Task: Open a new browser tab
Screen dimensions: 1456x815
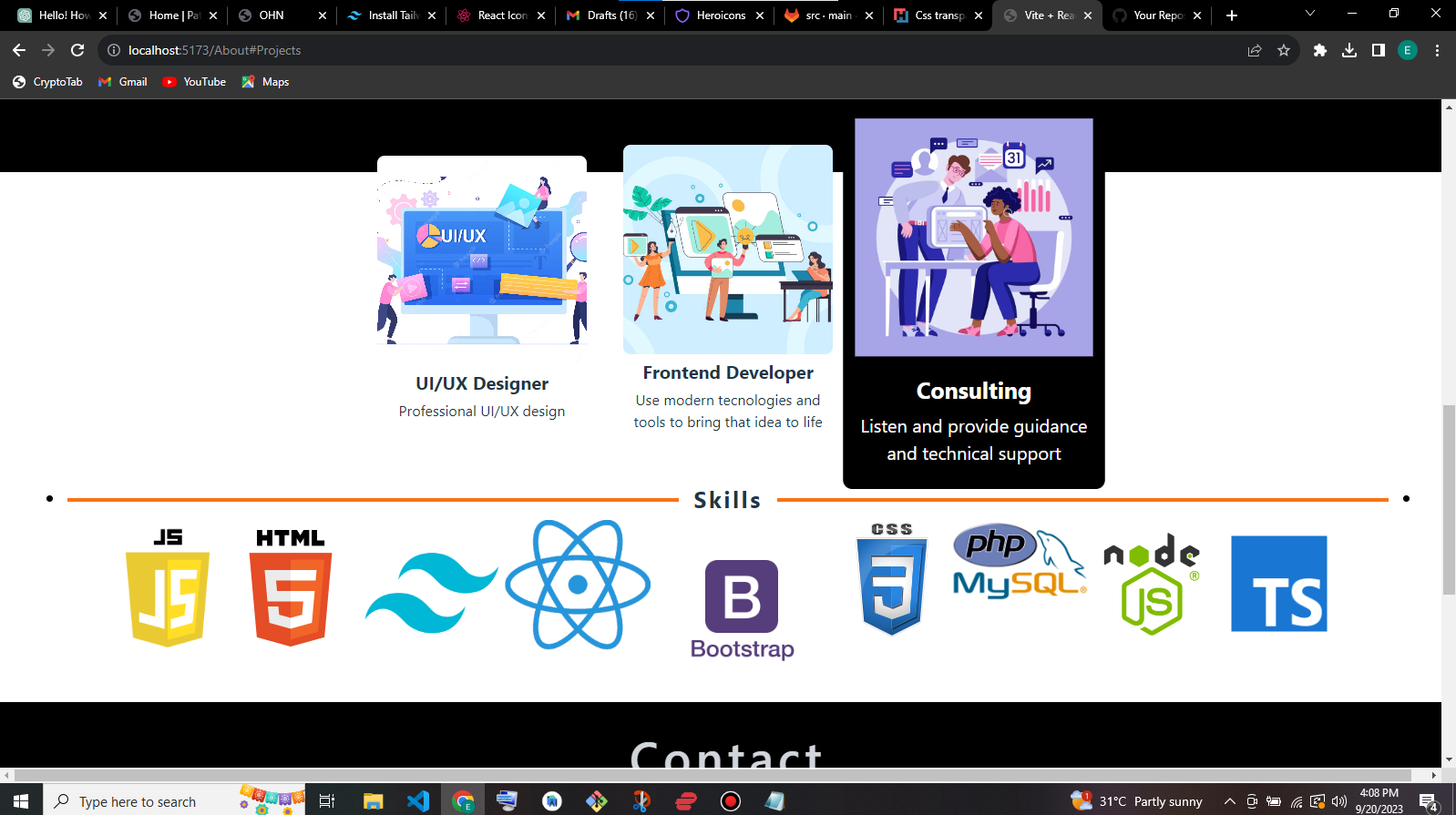Action: (1232, 15)
